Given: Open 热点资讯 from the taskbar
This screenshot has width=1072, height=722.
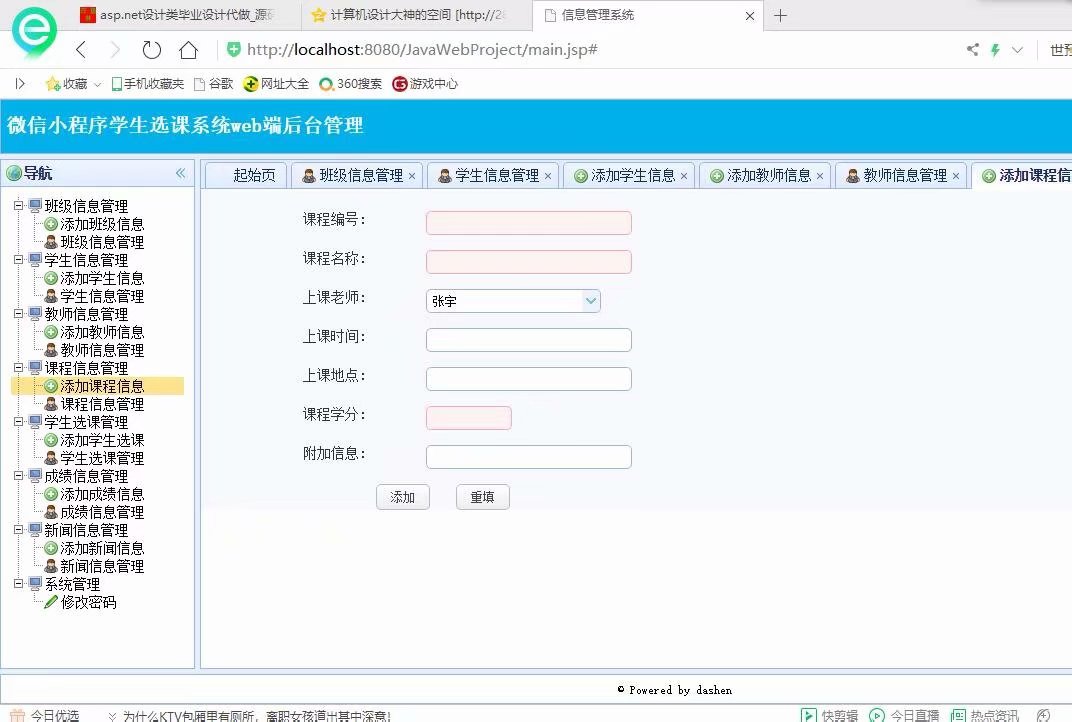Looking at the screenshot, I should pos(985,714).
